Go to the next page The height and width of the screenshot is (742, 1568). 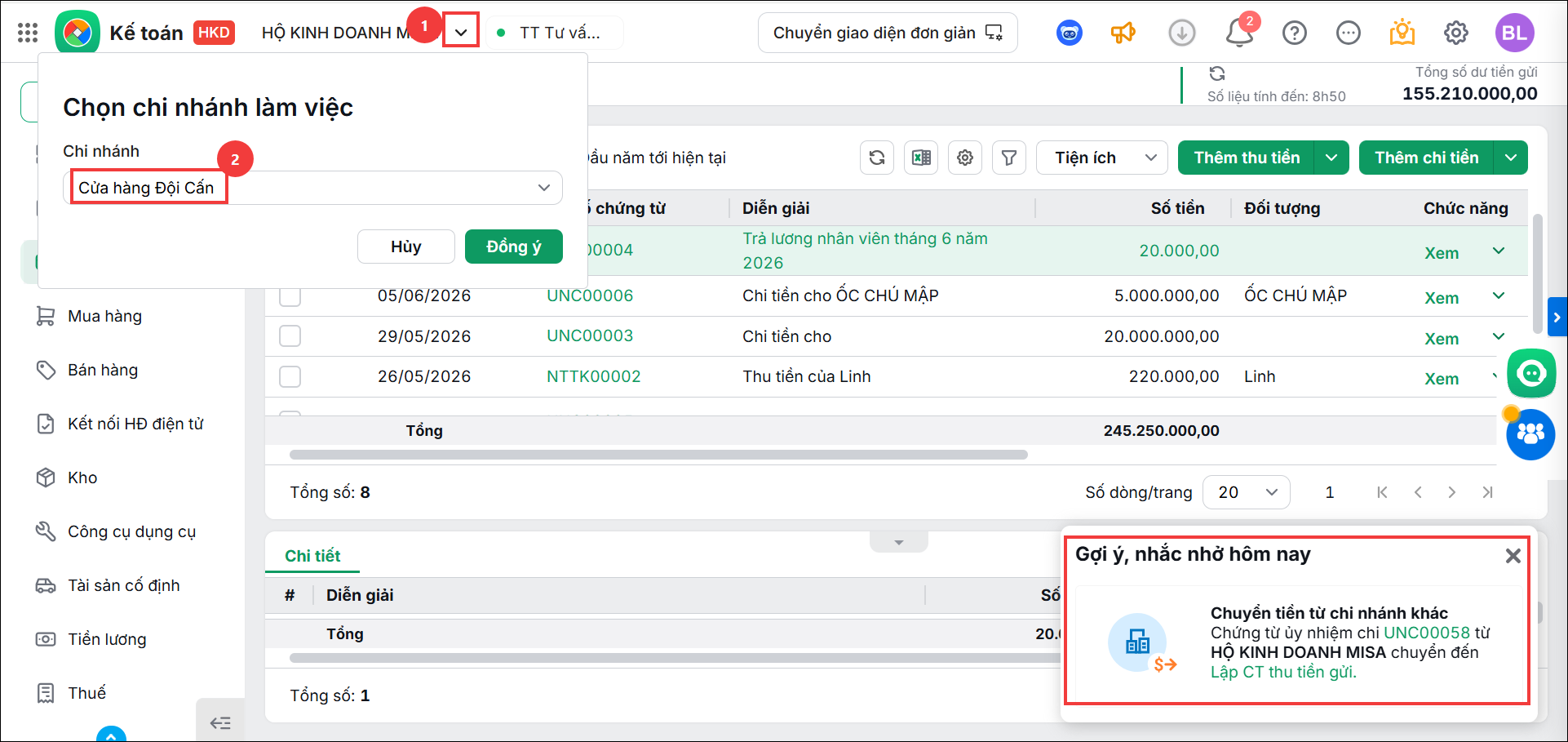pyautogui.click(x=1452, y=492)
